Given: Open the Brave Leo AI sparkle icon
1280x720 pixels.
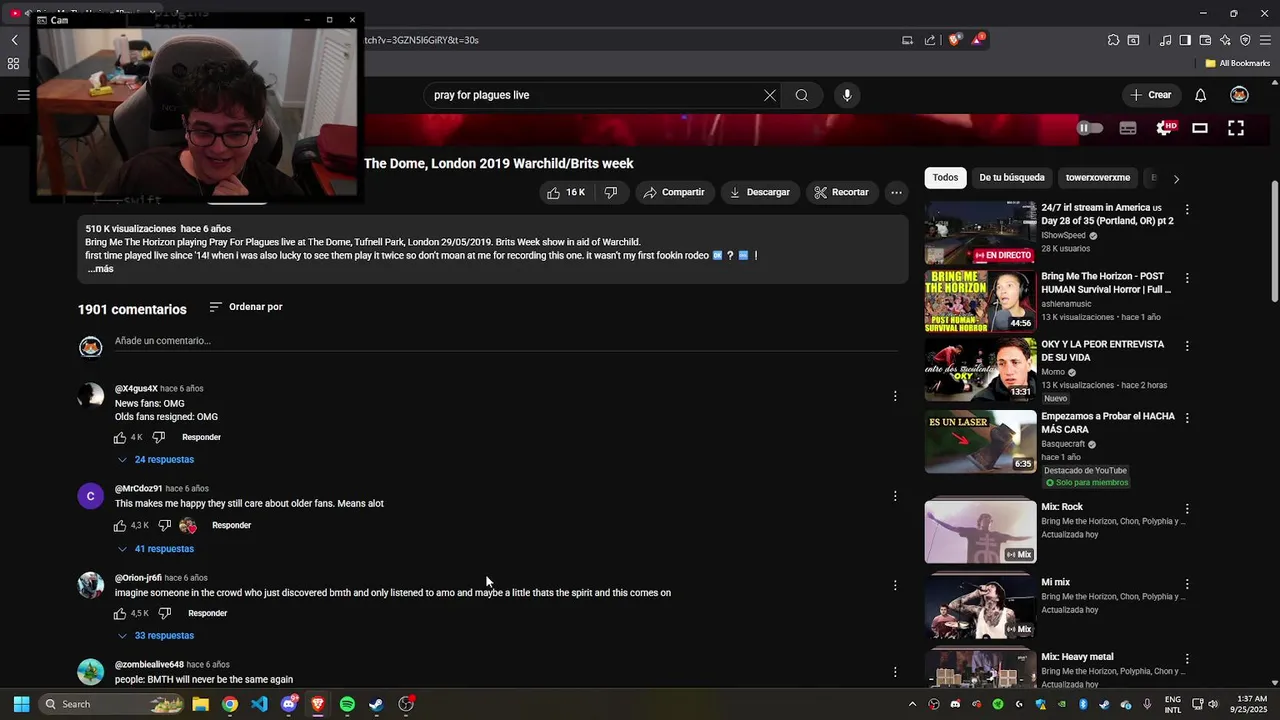Looking at the screenshot, I should [1225, 40].
